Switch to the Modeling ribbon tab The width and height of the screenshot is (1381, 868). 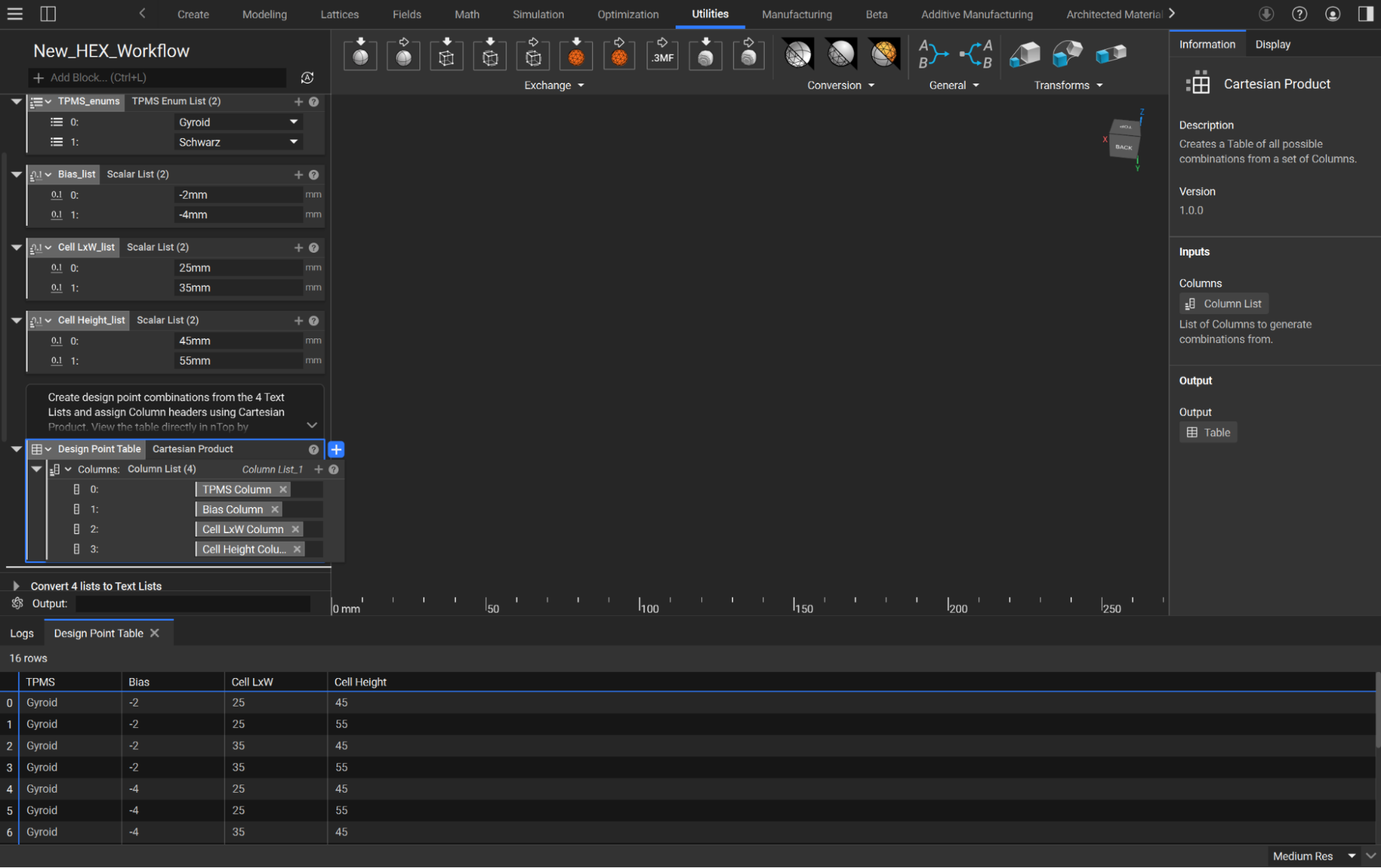point(265,15)
